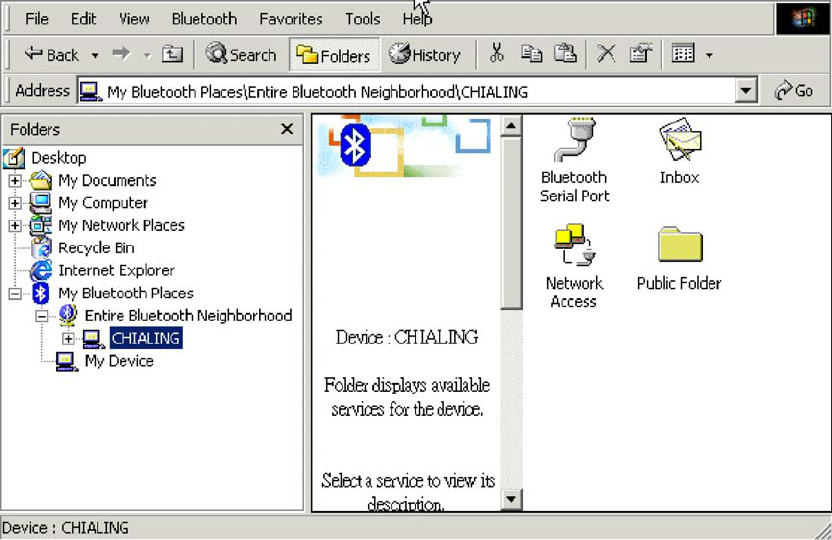Select the CHIALING label in tree
The height and width of the screenshot is (540, 832).
(146, 338)
